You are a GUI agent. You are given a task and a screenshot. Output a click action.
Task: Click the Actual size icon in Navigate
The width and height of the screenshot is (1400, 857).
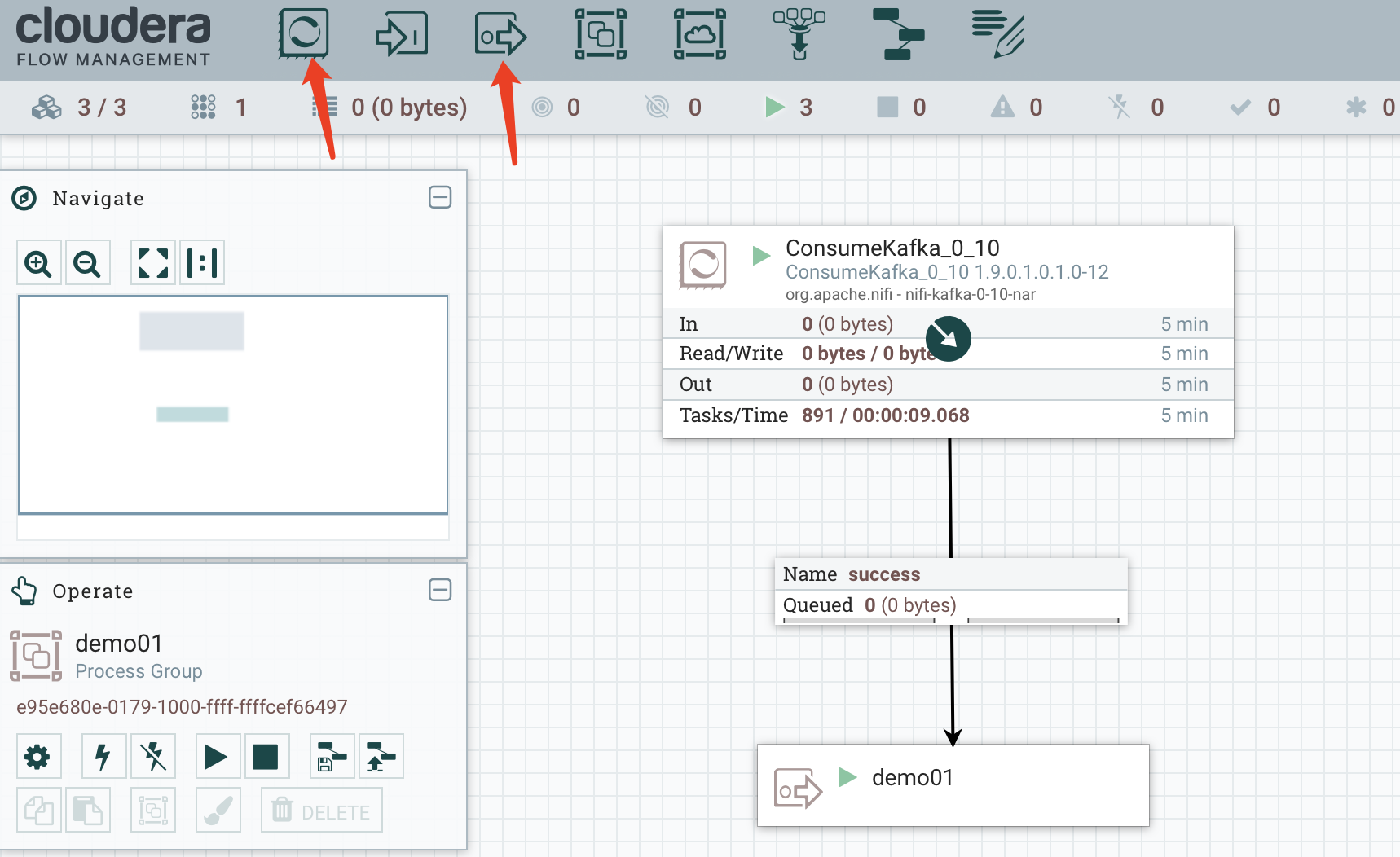tap(201, 263)
